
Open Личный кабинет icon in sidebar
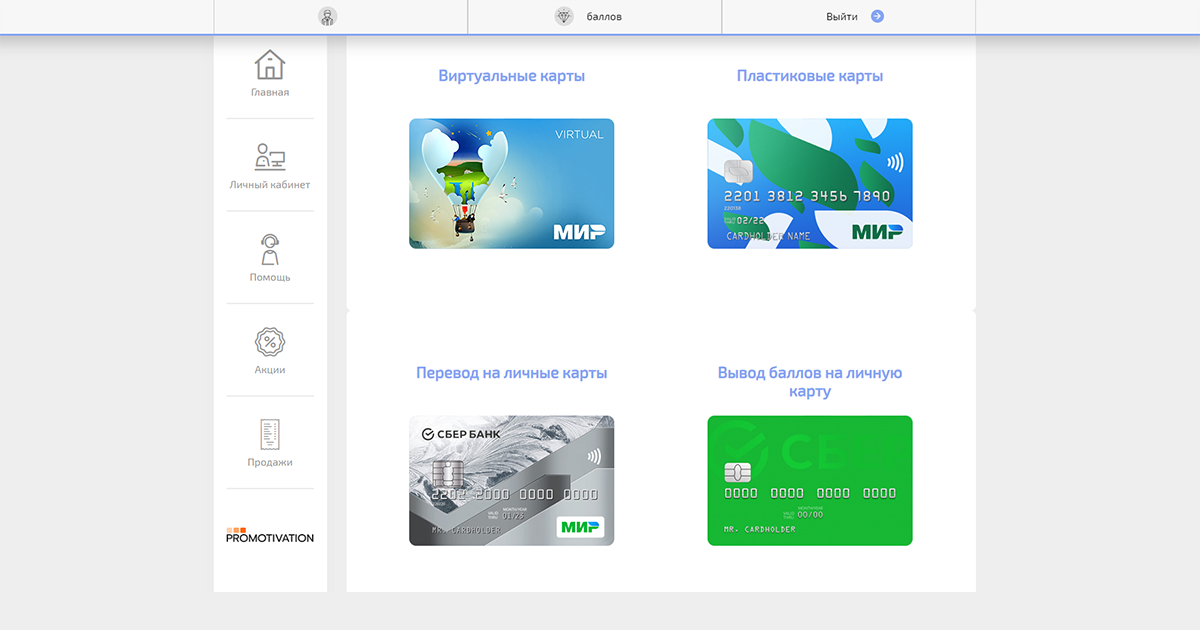(x=270, y=157)
